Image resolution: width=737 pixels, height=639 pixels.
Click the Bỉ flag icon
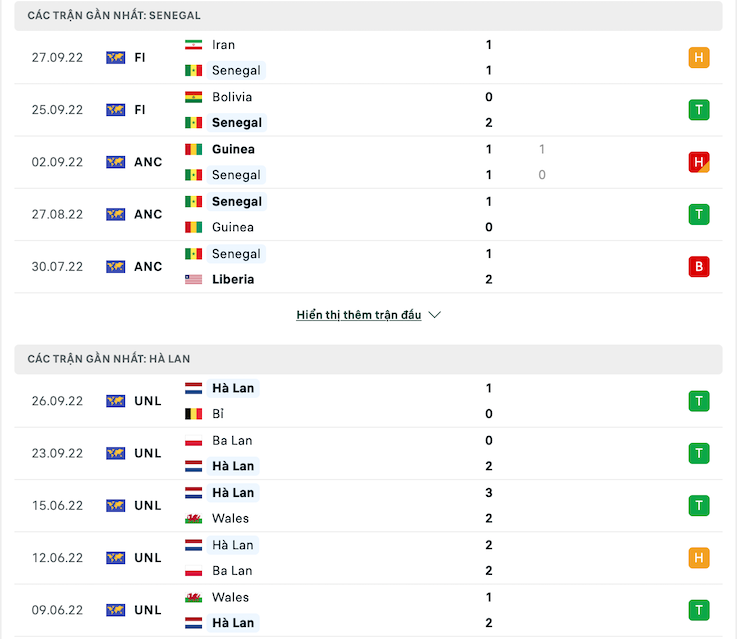194,414
